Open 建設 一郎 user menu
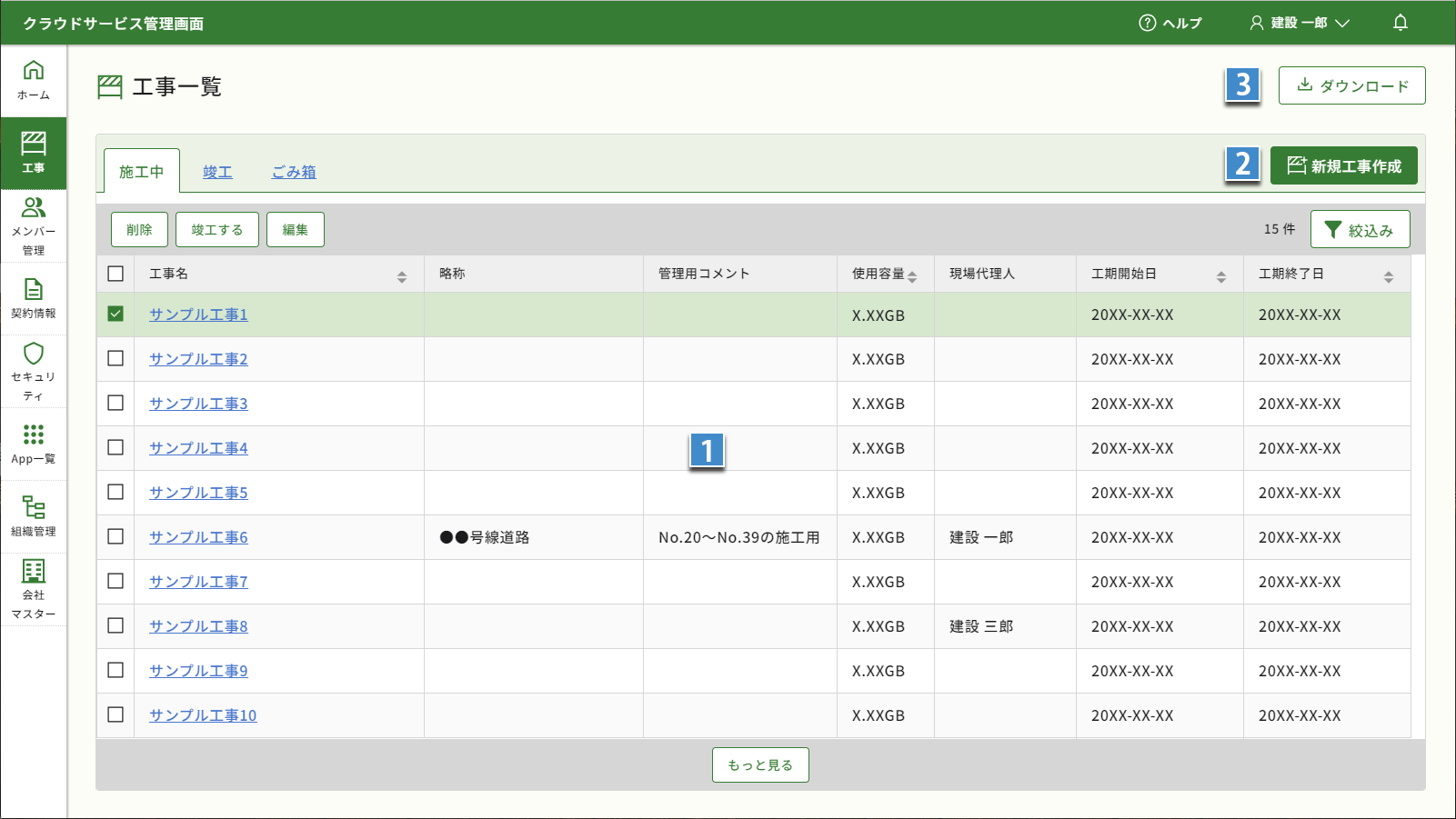The width and height of the screenshot is (1456, 819). coord(1300,23)
